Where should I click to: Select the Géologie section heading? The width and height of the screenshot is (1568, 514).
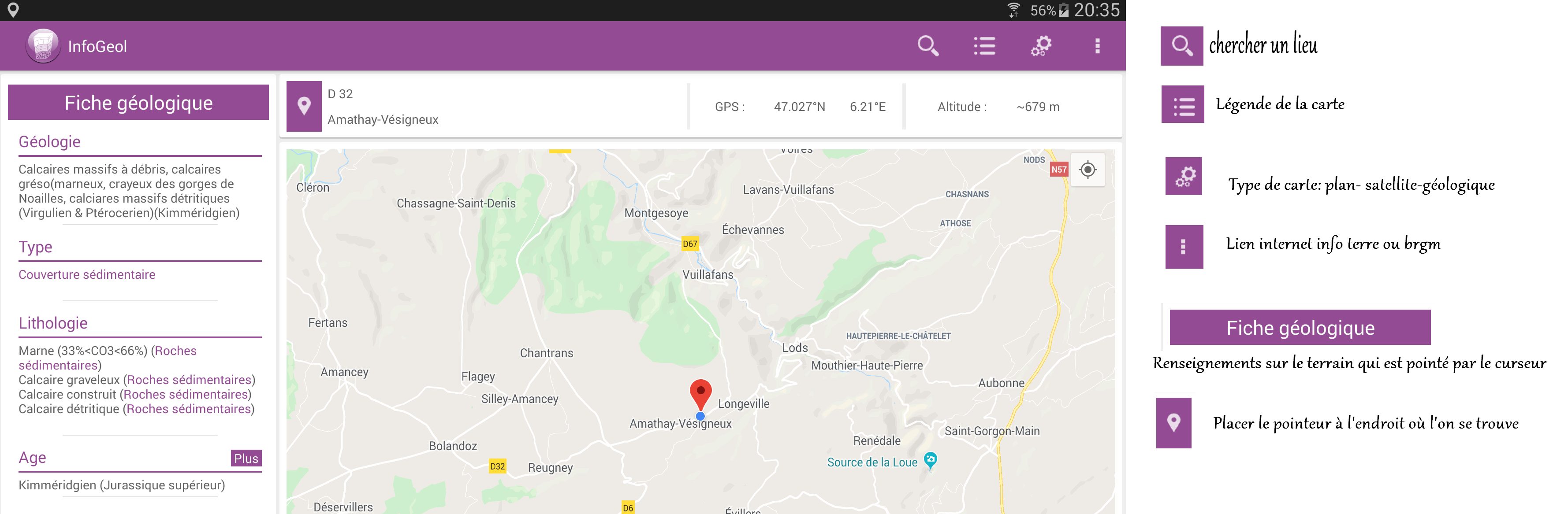click(x=49, y=142)
